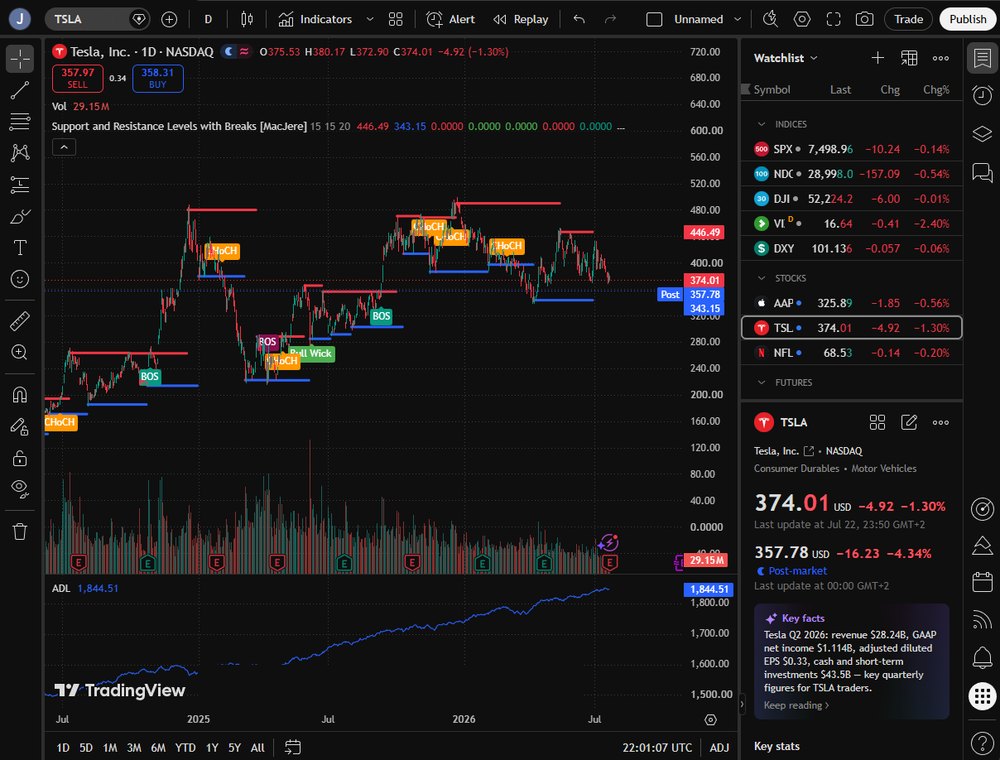Take a chart snapshot with camera icon
This screenshot has width=1000, height=760.
click(x=865, y=19)
